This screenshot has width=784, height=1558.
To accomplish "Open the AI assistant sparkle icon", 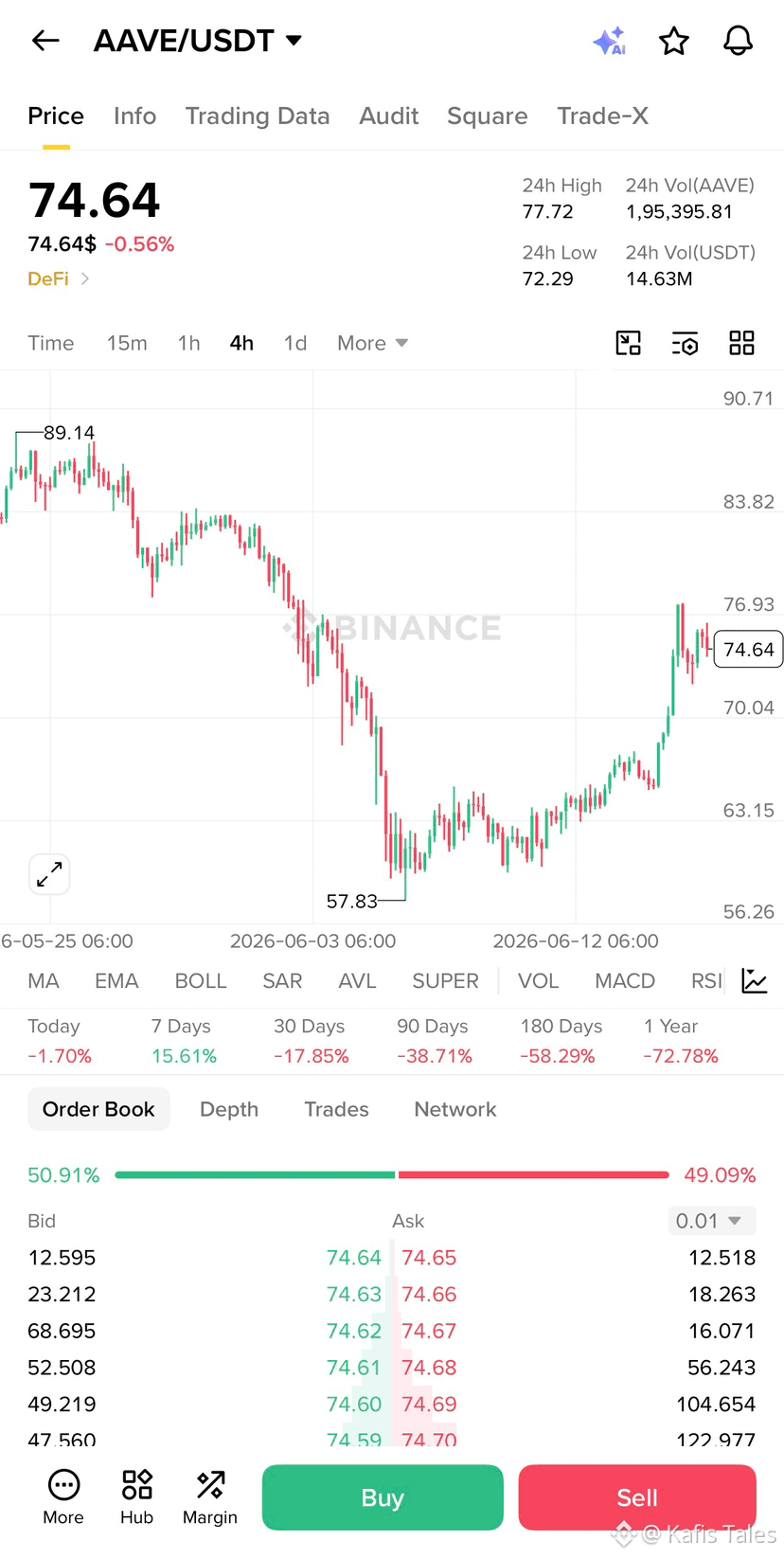I will pos(610,41).
